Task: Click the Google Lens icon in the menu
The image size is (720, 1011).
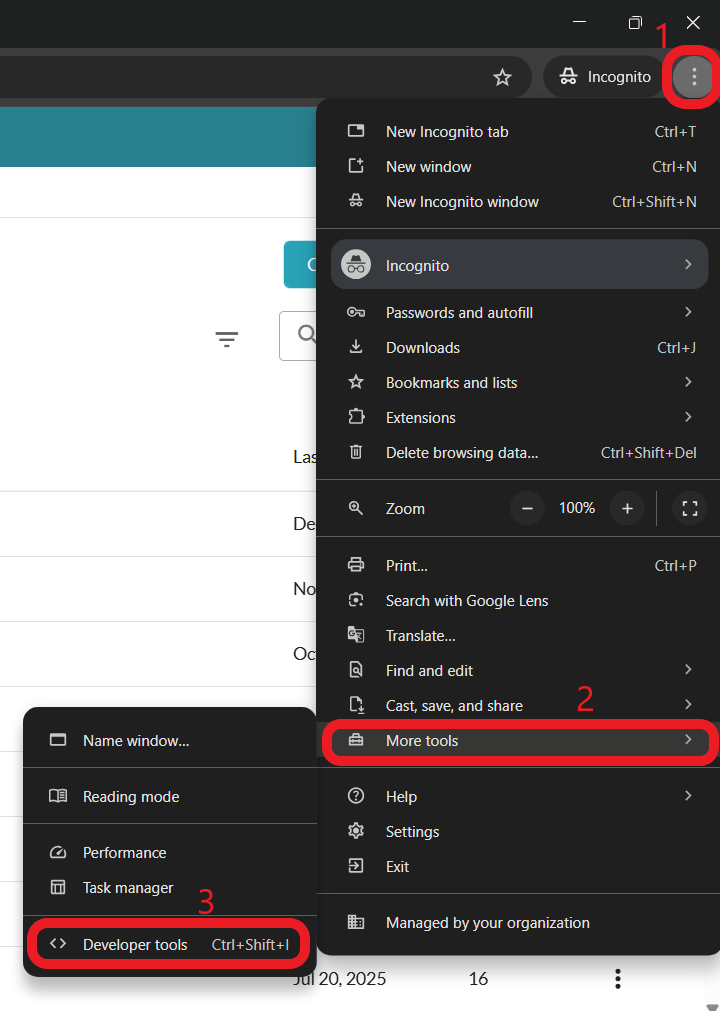Action: (x=356, y=600)
